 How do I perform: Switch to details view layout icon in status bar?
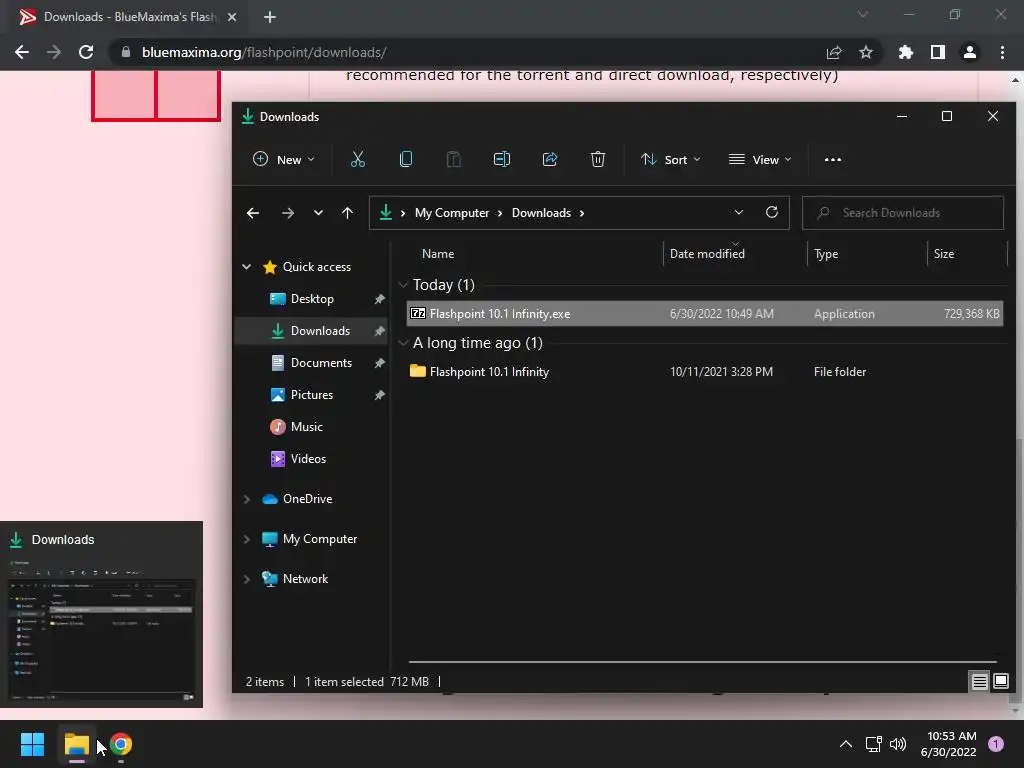pos(979,682)
